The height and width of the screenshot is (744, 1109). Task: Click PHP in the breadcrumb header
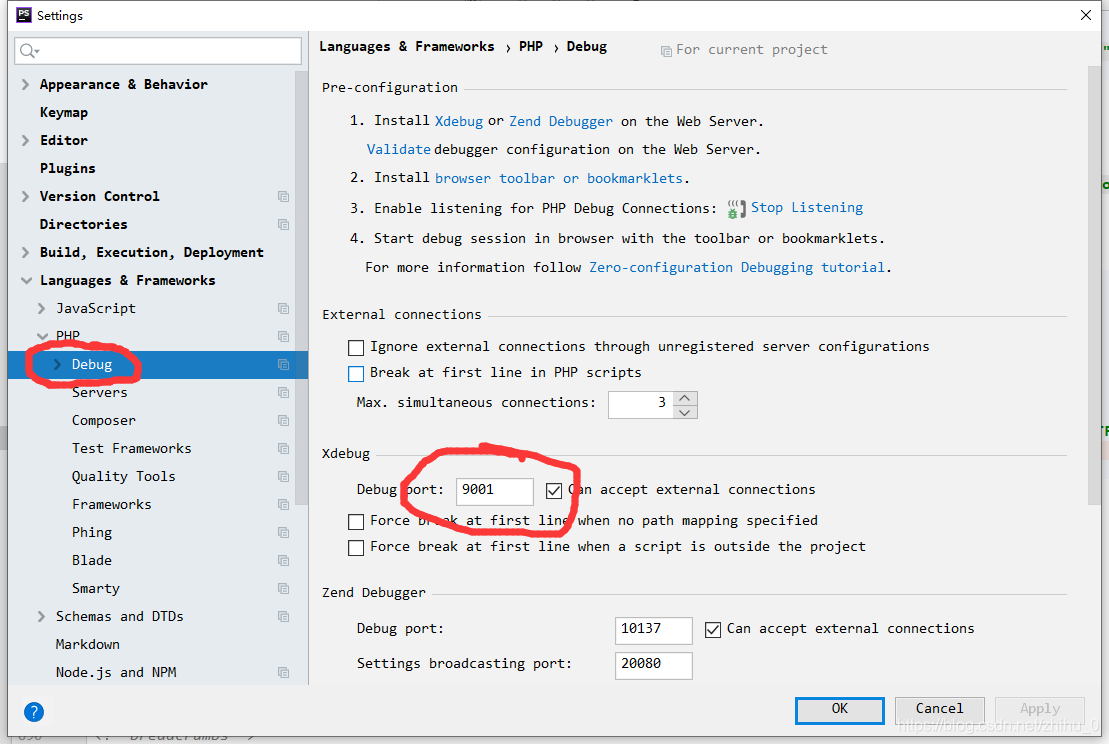[x=530, y=47]
